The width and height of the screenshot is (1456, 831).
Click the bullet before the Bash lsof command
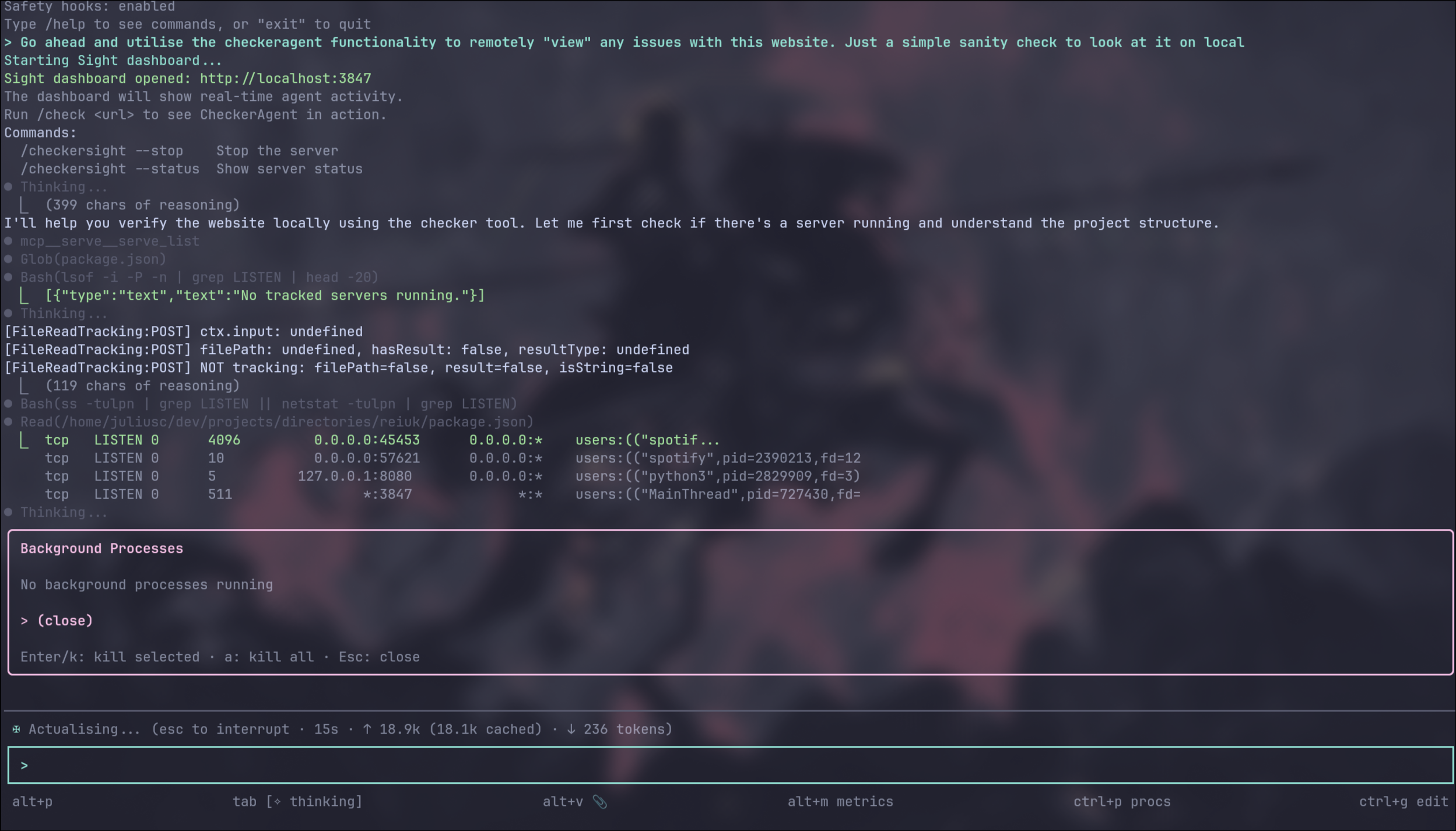point(8,277)
